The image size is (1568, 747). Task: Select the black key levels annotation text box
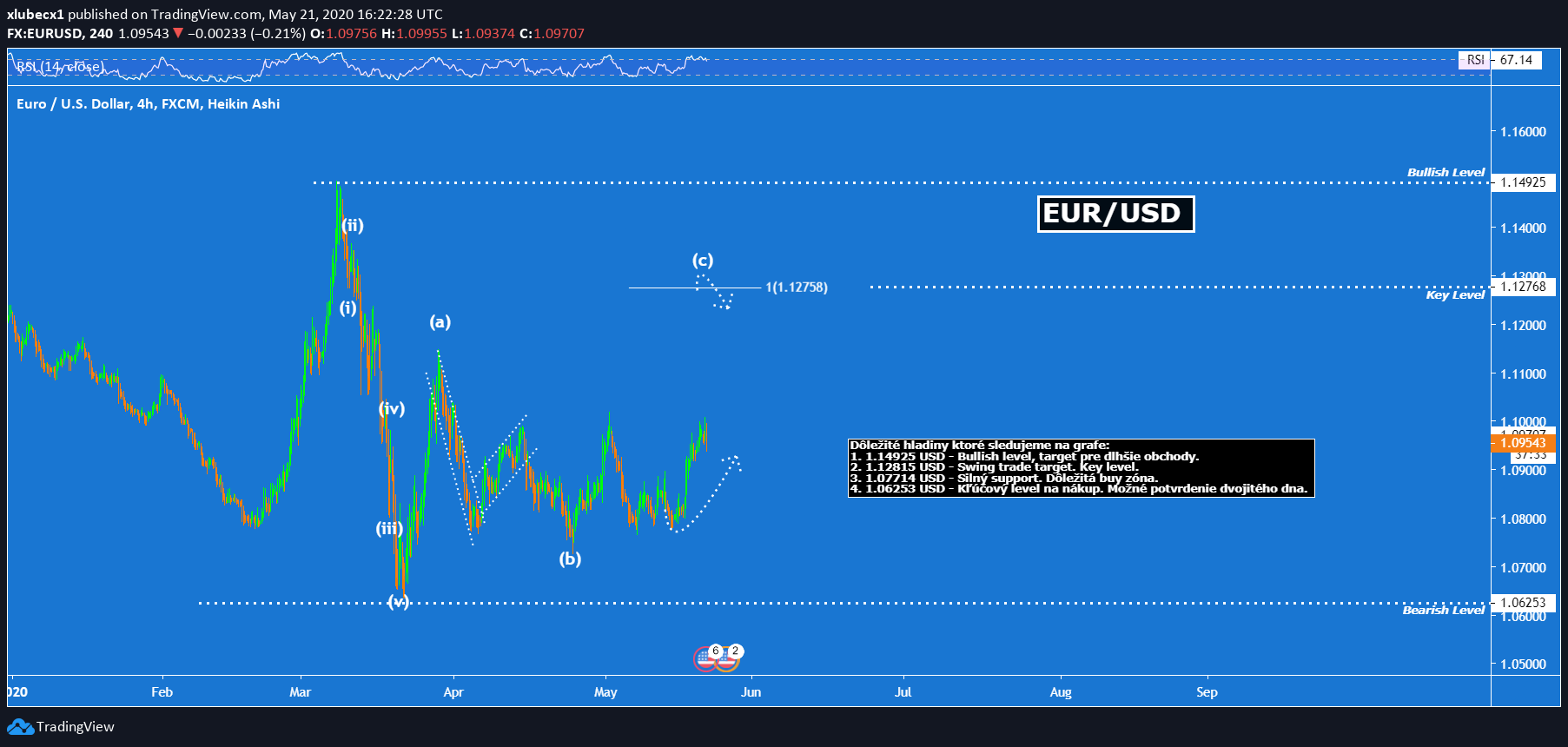coord(1081,467)
